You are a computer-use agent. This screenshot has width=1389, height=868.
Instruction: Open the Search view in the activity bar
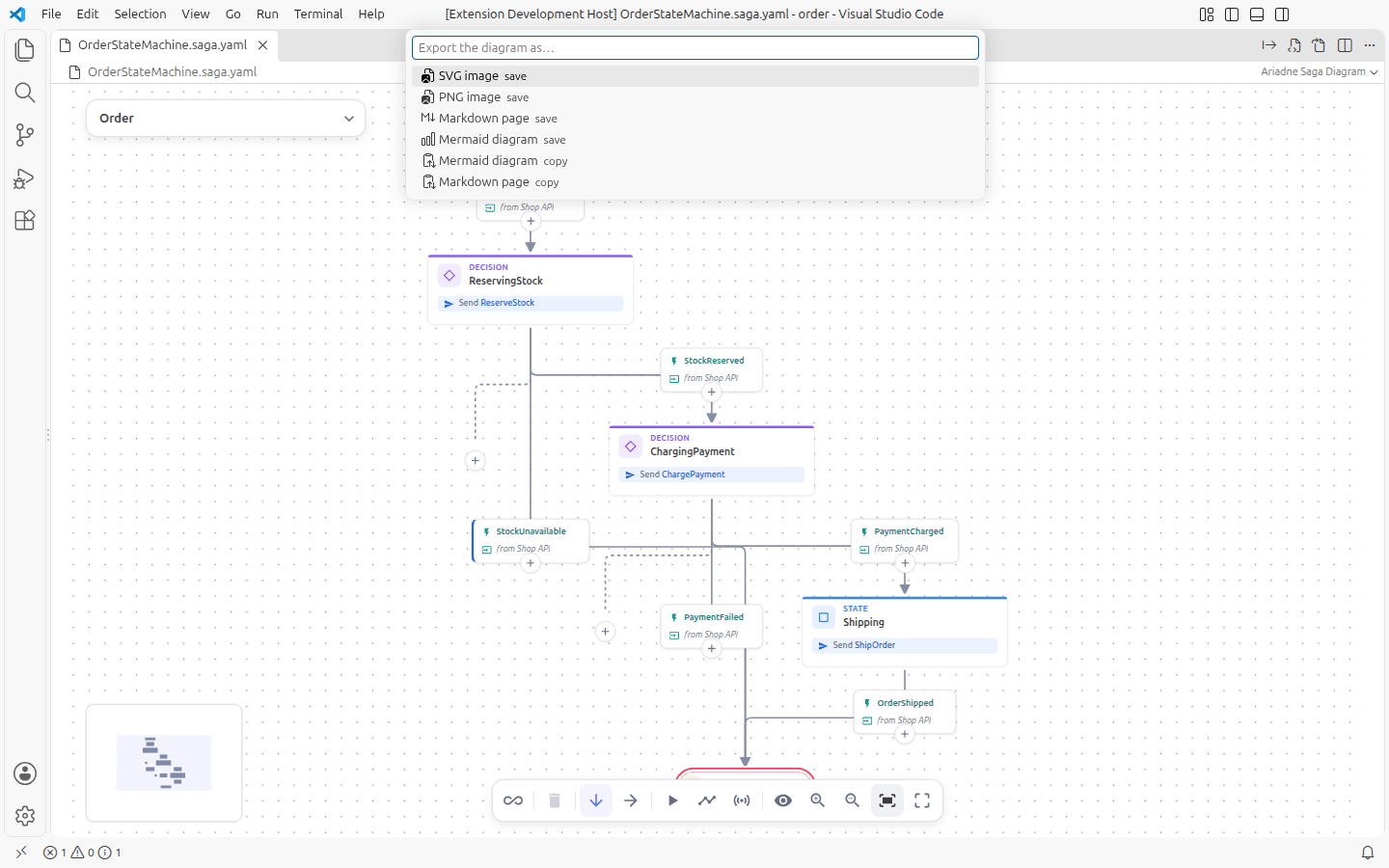click(x=25, y=93)
